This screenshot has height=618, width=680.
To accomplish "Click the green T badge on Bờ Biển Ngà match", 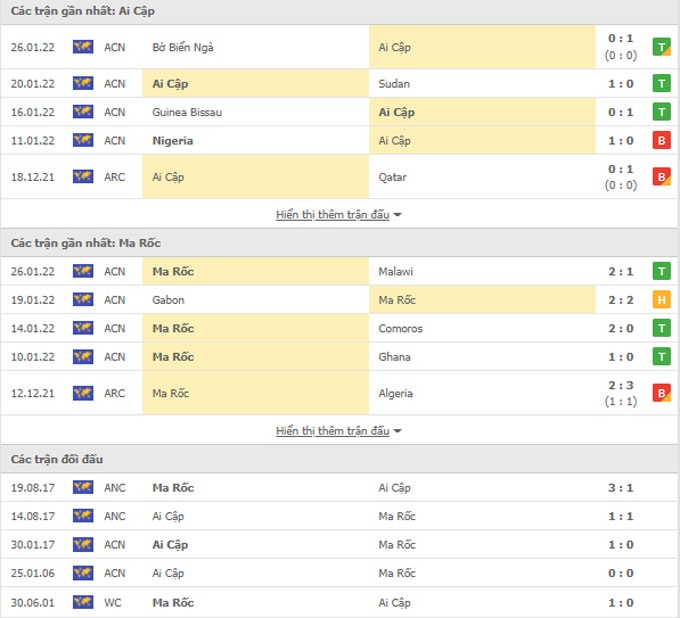I will 661,47.
